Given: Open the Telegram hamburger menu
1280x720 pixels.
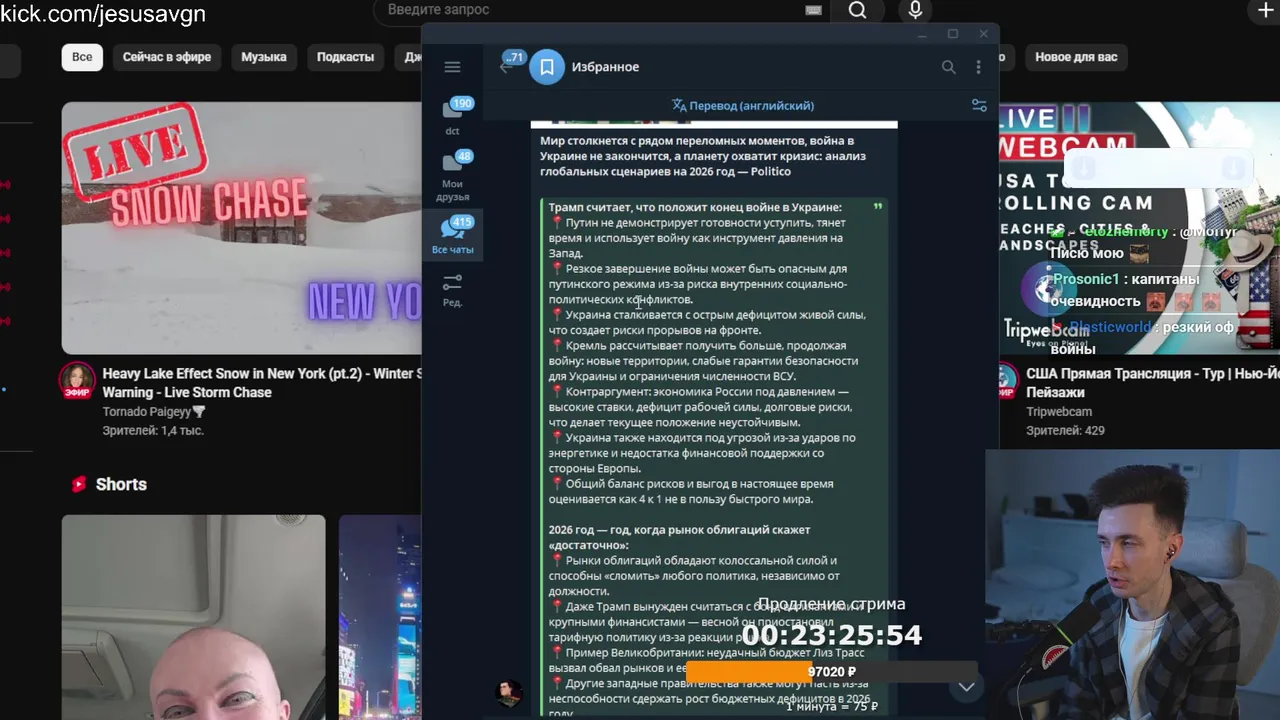Looking at the screenshot, I should [452, 67].
